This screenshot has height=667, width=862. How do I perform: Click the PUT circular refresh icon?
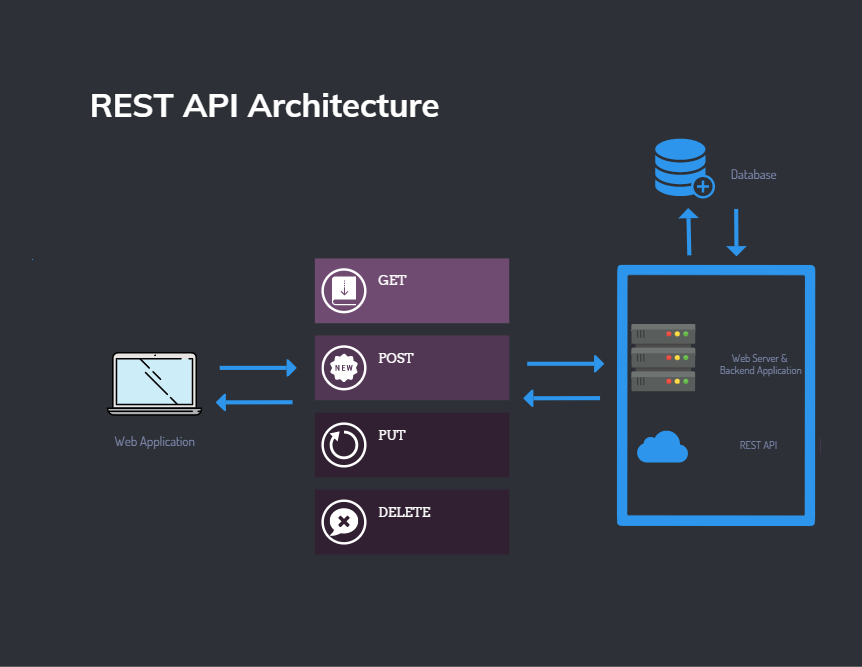(x=344, y=444)
